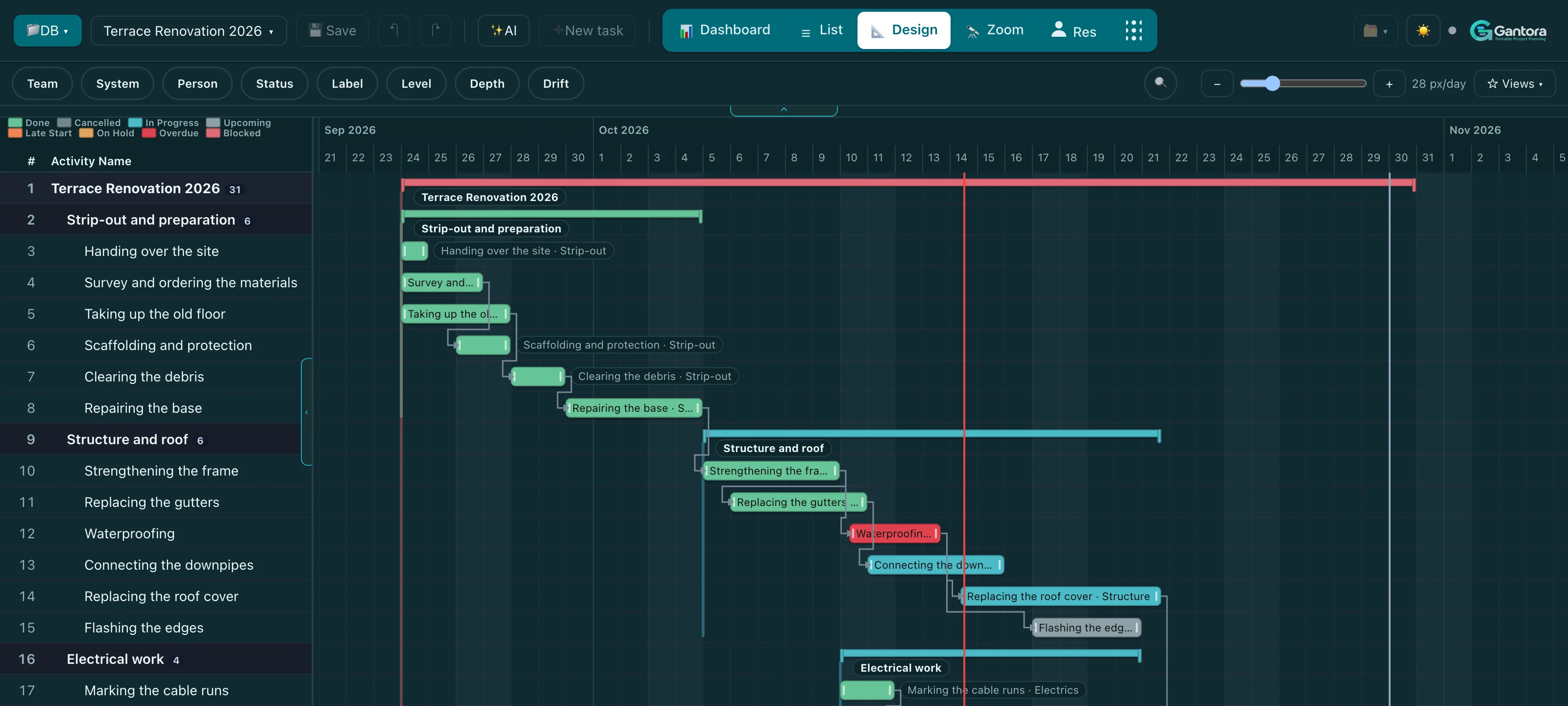Switch to the Dashboard tab

pos(726,30)
